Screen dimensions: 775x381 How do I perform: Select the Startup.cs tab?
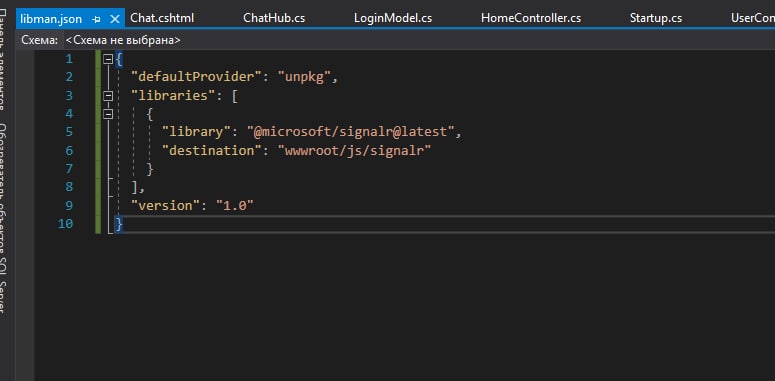[x=656, y=18]
